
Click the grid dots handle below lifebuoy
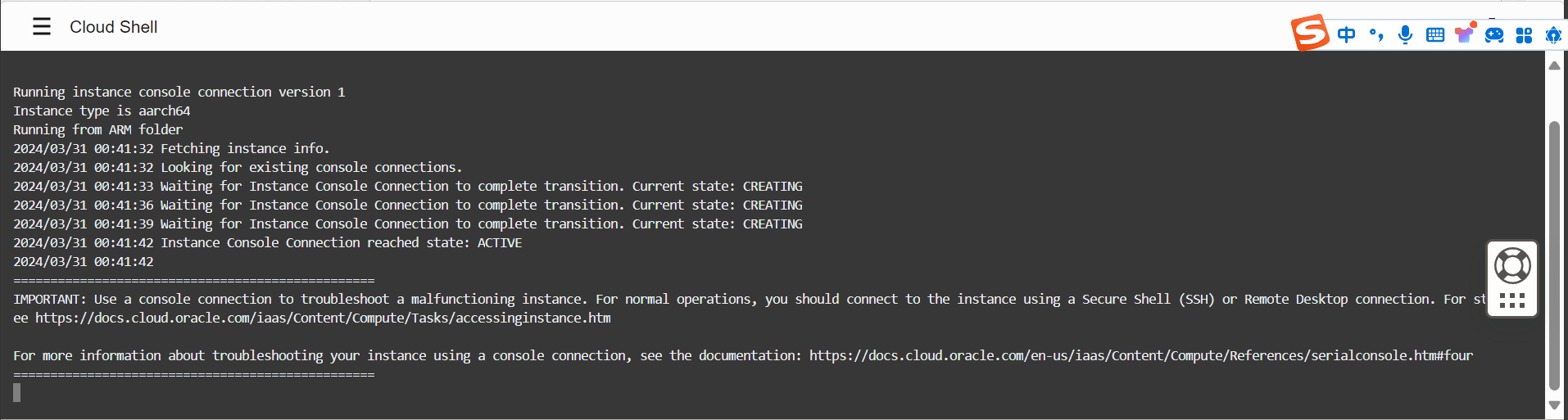point(1512,300)
